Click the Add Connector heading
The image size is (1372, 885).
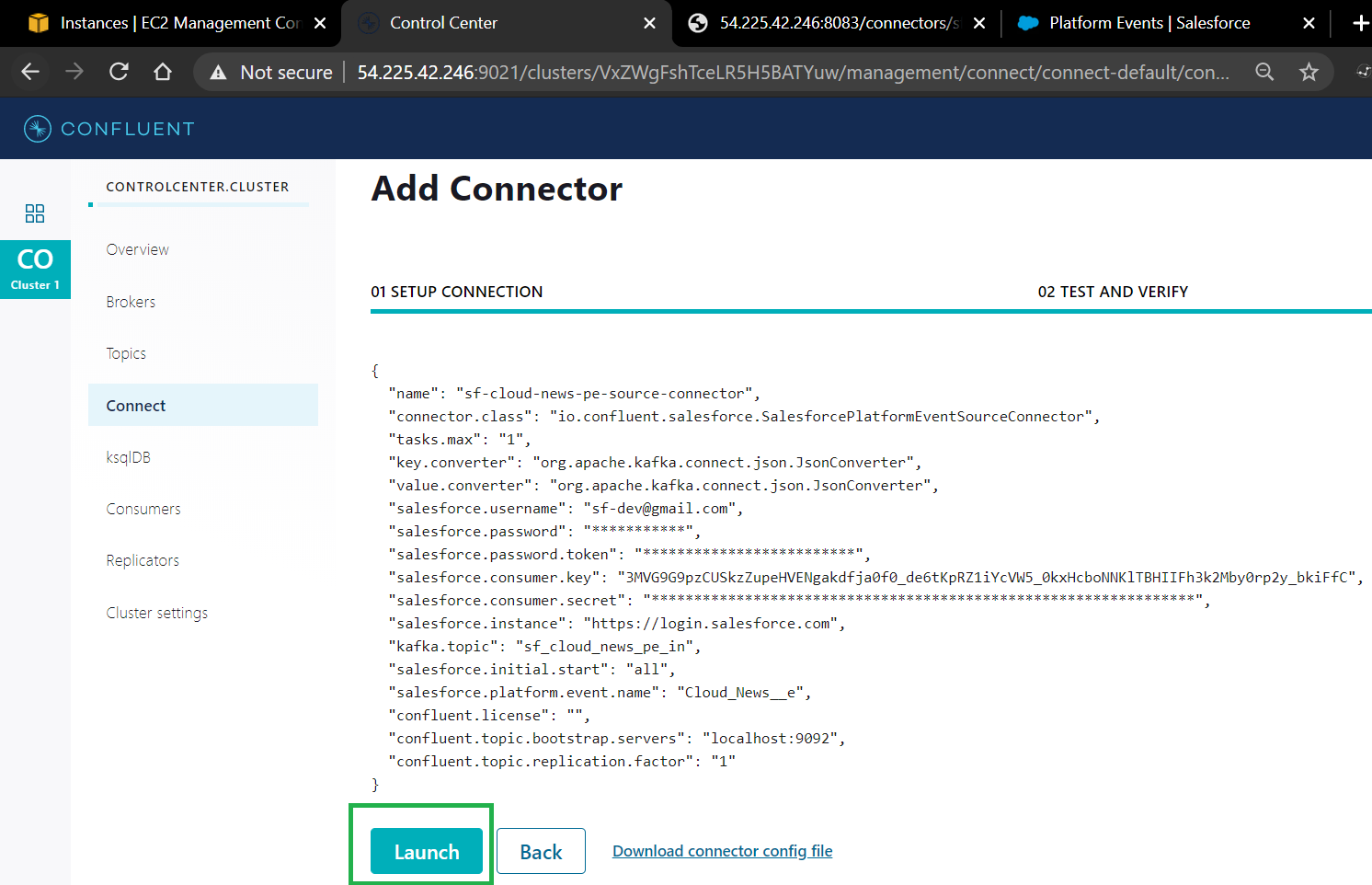point(497,189)
